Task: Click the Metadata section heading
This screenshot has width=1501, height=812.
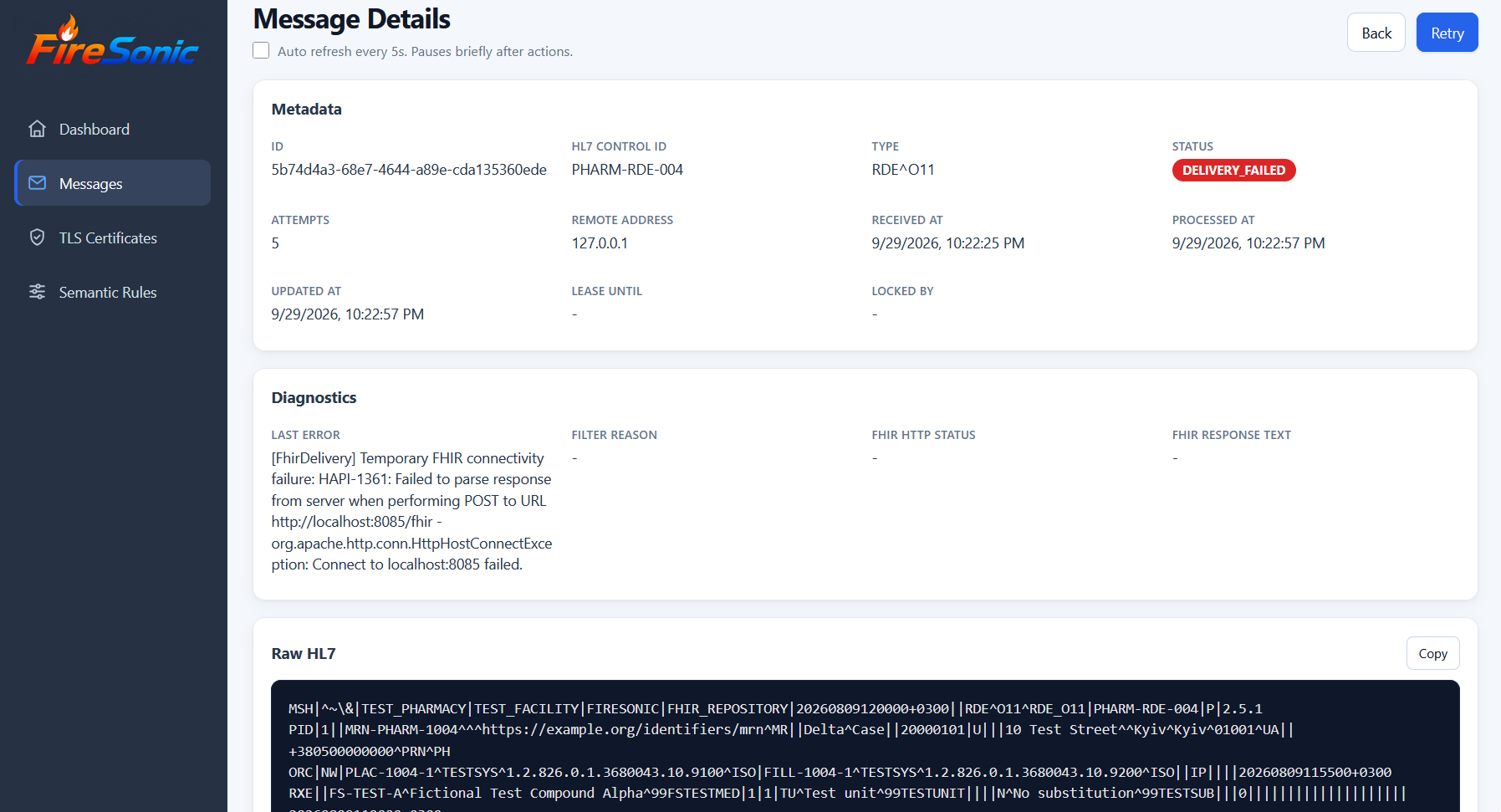Action: coord(306,109)
